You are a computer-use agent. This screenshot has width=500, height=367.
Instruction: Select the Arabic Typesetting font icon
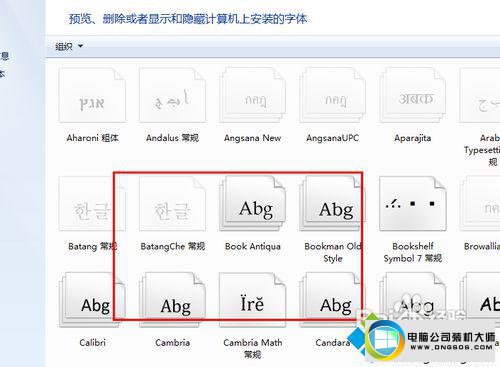[479, 95]
